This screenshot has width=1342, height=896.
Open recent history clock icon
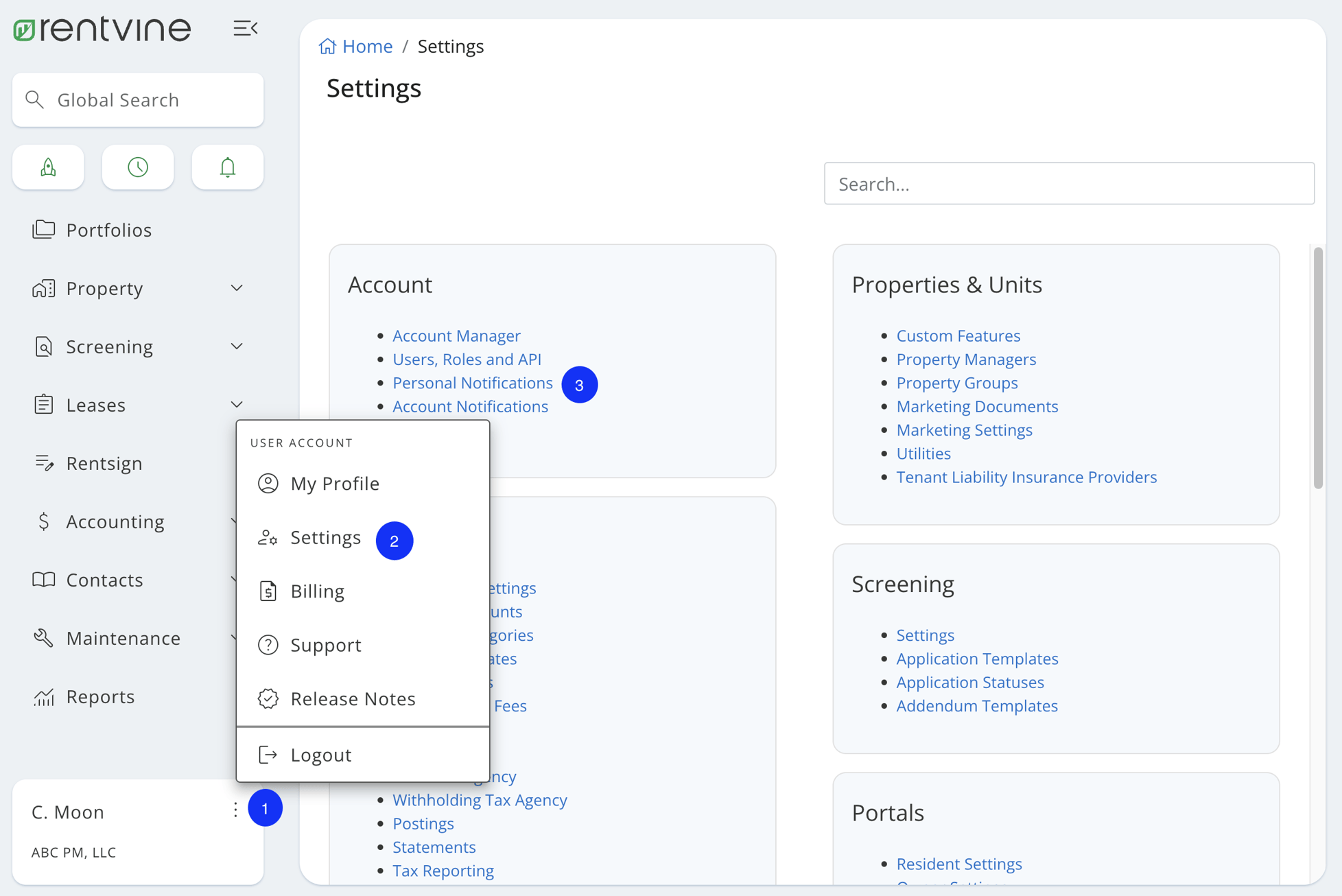tap(138, 167)
